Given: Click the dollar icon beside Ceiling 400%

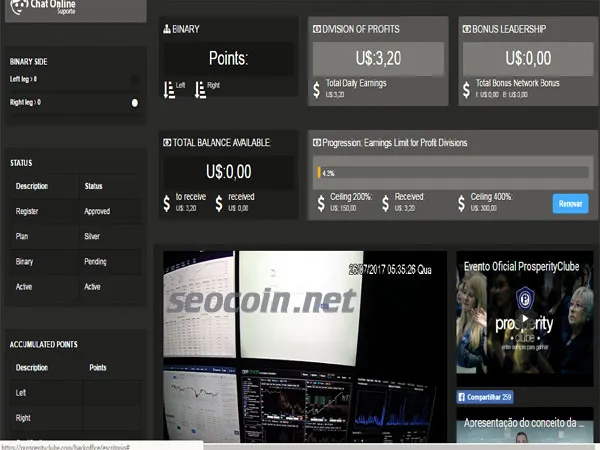Looking at the screenshot, I should click(461, 204).
